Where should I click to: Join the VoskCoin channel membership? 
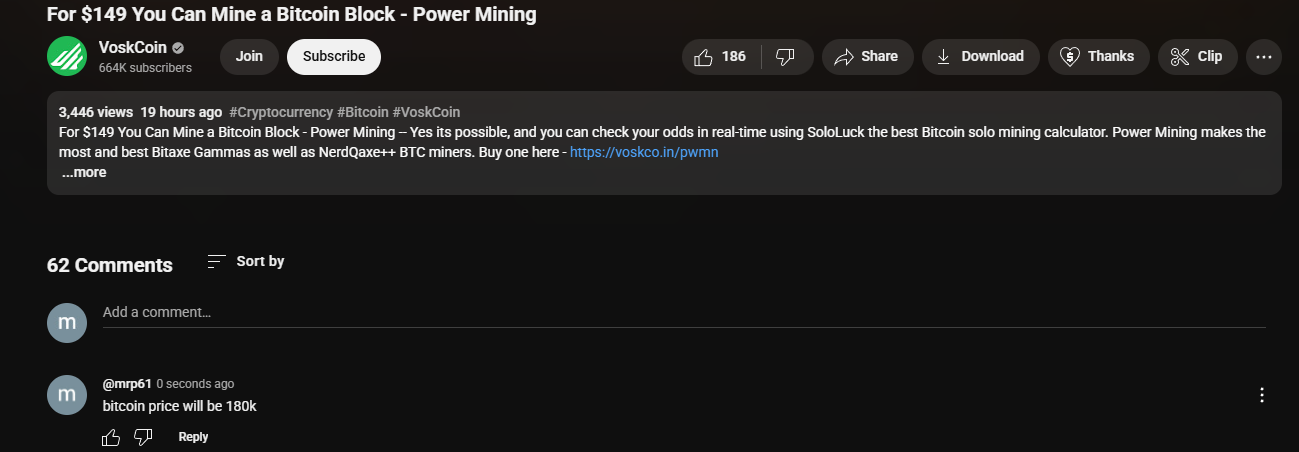point(249,57)
